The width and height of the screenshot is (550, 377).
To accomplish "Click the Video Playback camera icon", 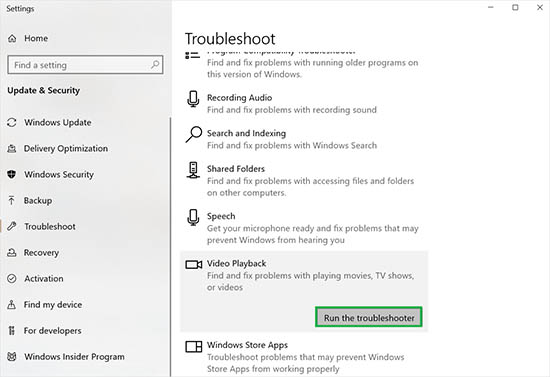I will tap(194, 264).
